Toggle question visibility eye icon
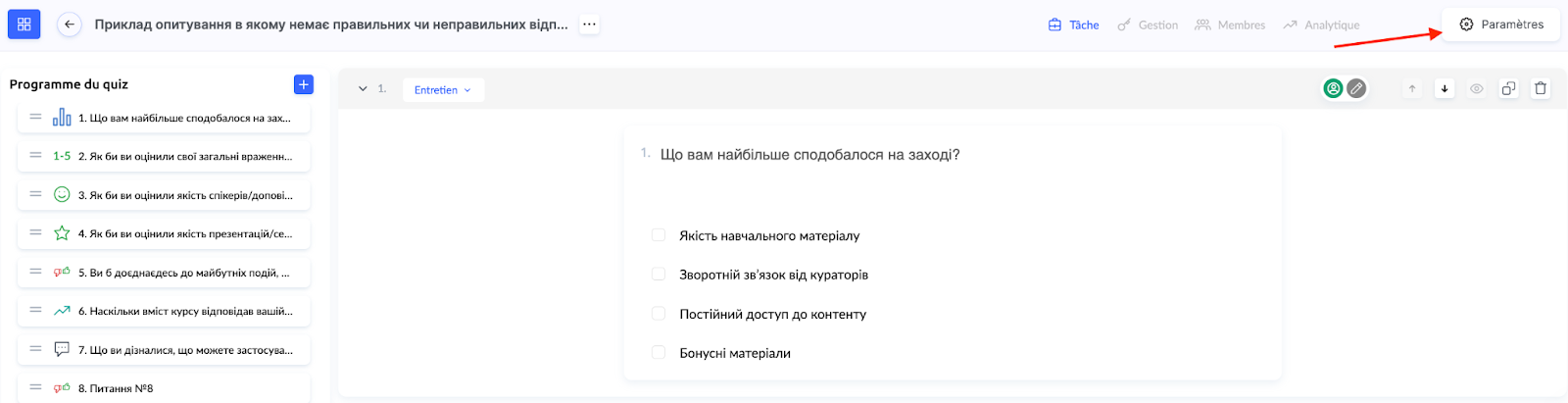The height and width of the screenshot is (403, 1568). (x=1477, y=88)
